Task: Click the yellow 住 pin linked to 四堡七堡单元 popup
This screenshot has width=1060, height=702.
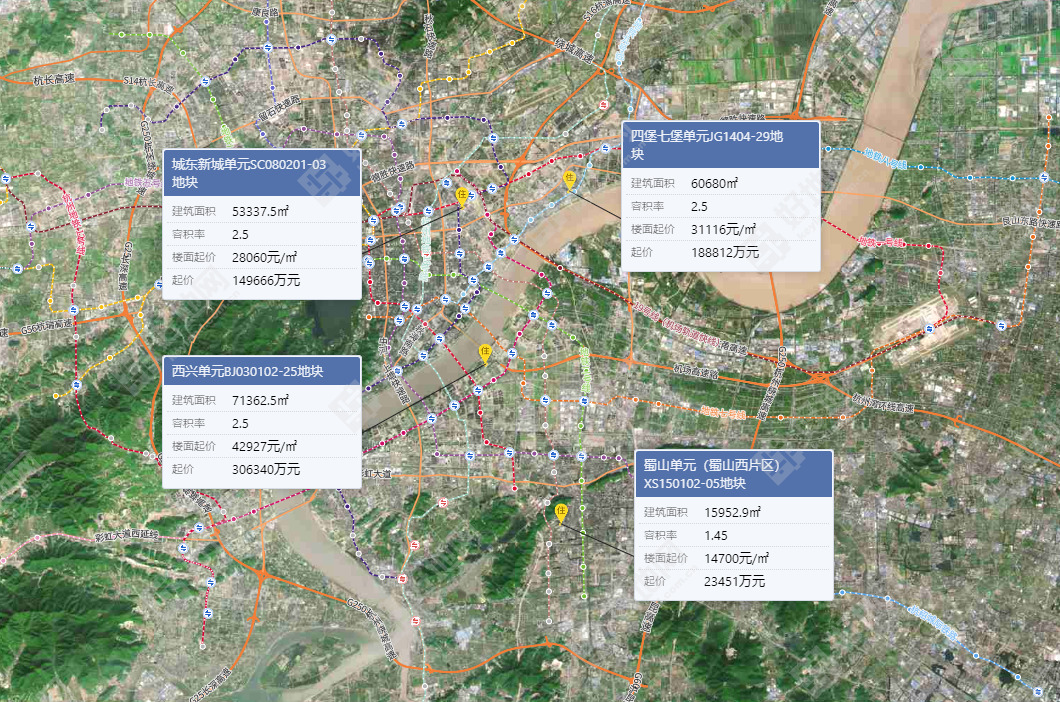Action: point(569,180)
